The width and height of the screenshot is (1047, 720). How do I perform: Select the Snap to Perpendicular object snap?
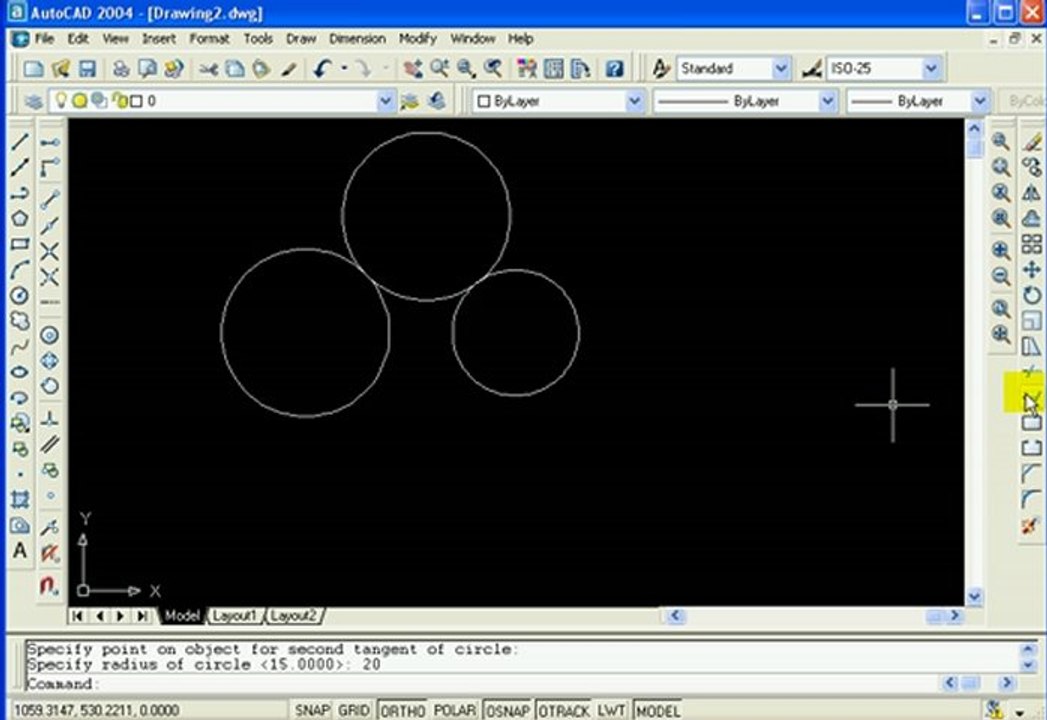(x=50, y=419)
